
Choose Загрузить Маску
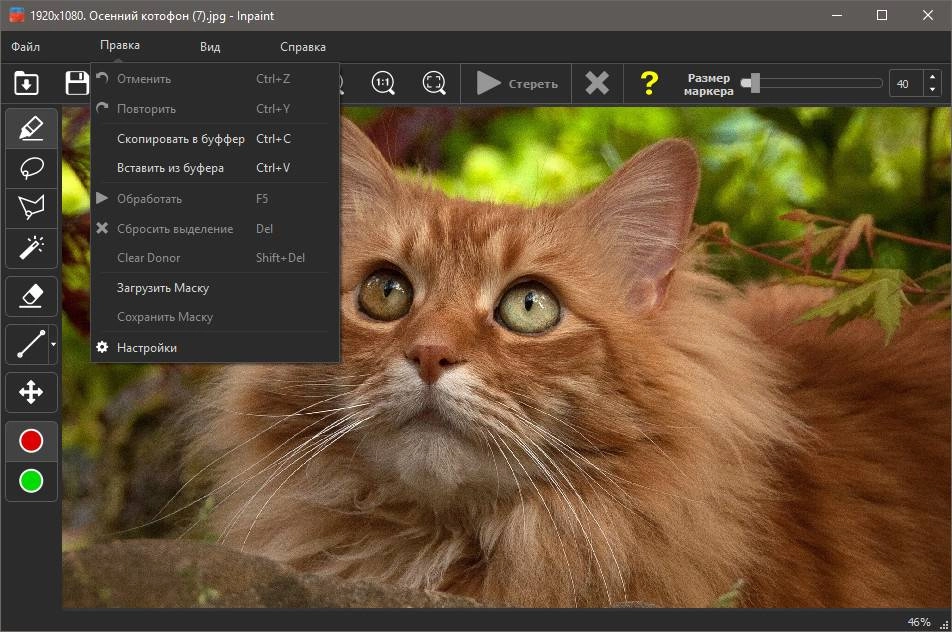pos(215,288)
